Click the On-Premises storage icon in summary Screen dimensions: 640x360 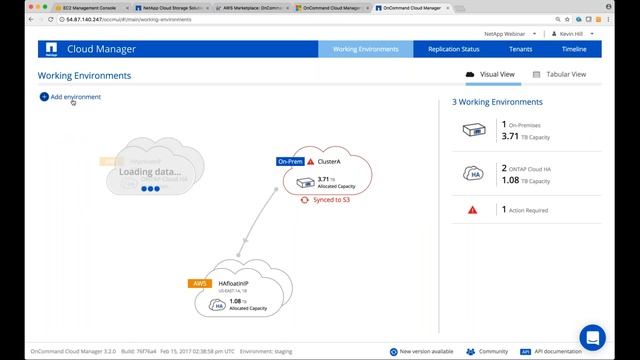coord(474,130)
